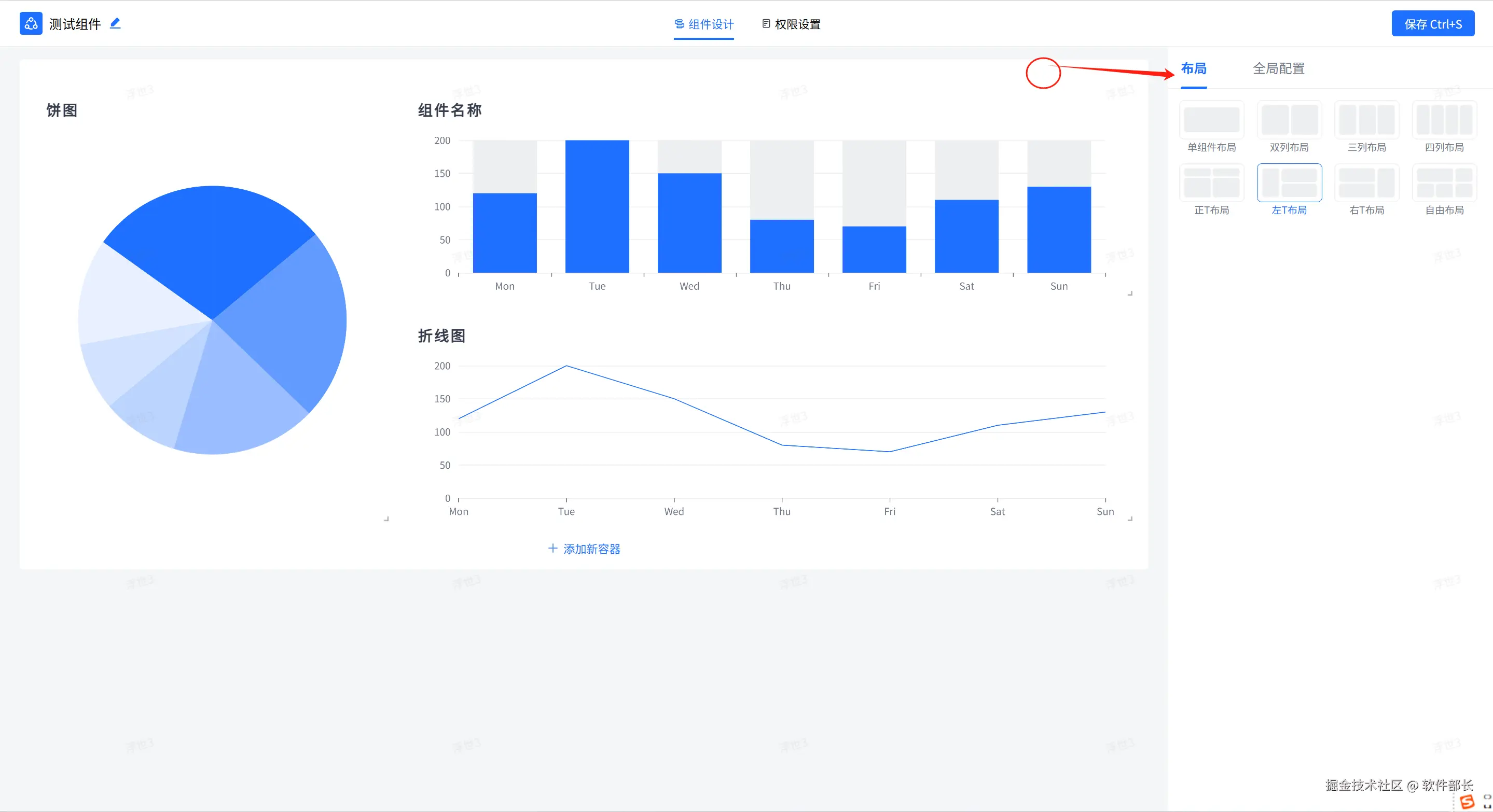Choose the 双列布局 layout icon
Image resolution: width=1493 pixels, height=812 pixels.
(x=1289, y=120)
